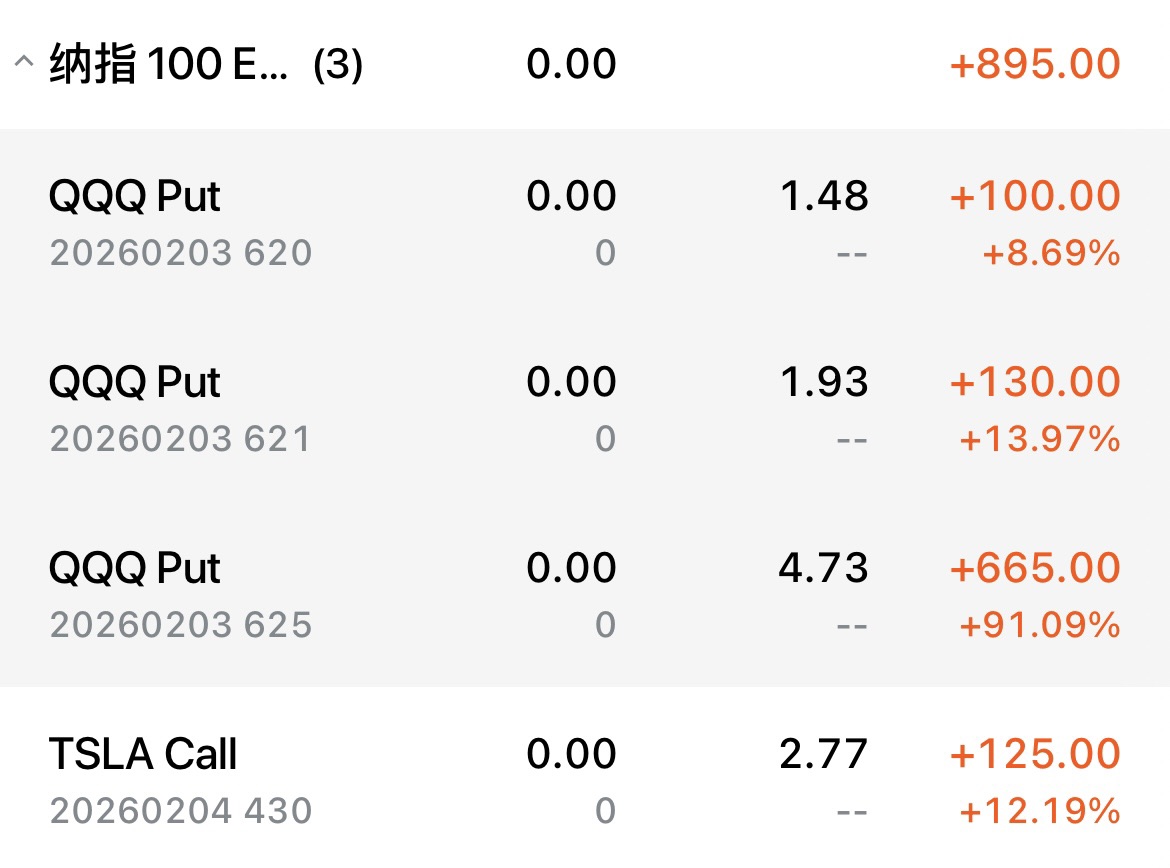
Task: Click the 4.73 cost price value
Action: 823,568
